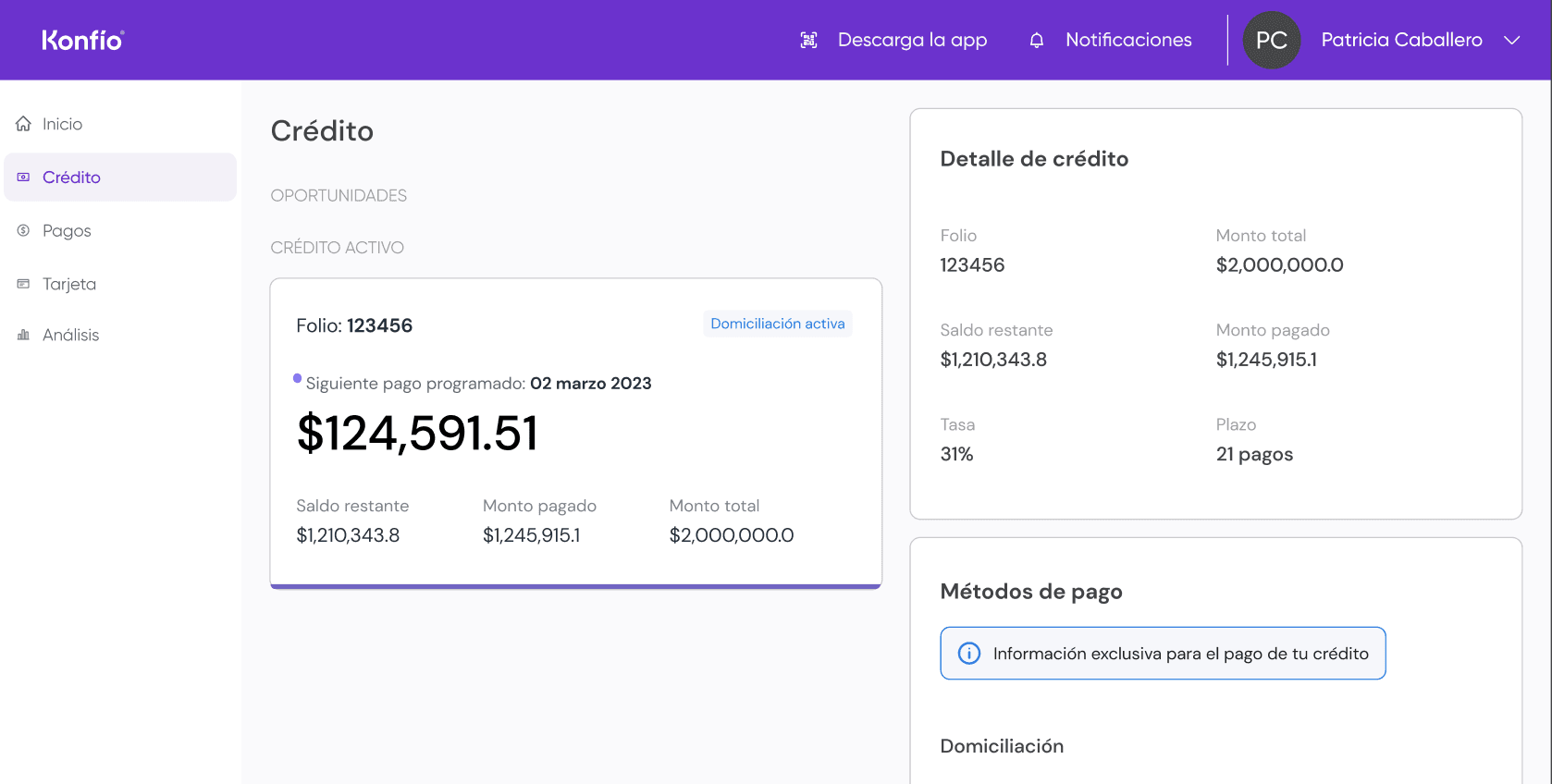Select the Tarjeta sidebar item
This screenshot has height=784, width=1552.
click(x=68, y=284)
